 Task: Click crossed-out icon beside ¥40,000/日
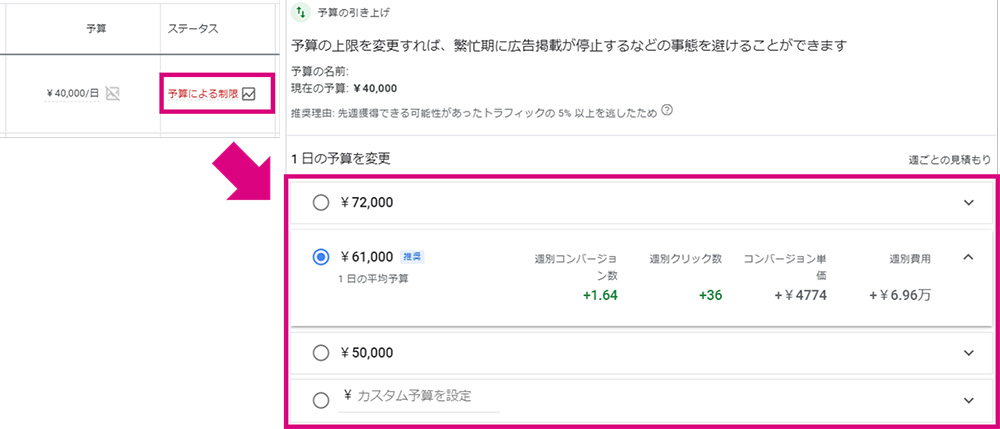pyautogui.click(x=113, y=94)
